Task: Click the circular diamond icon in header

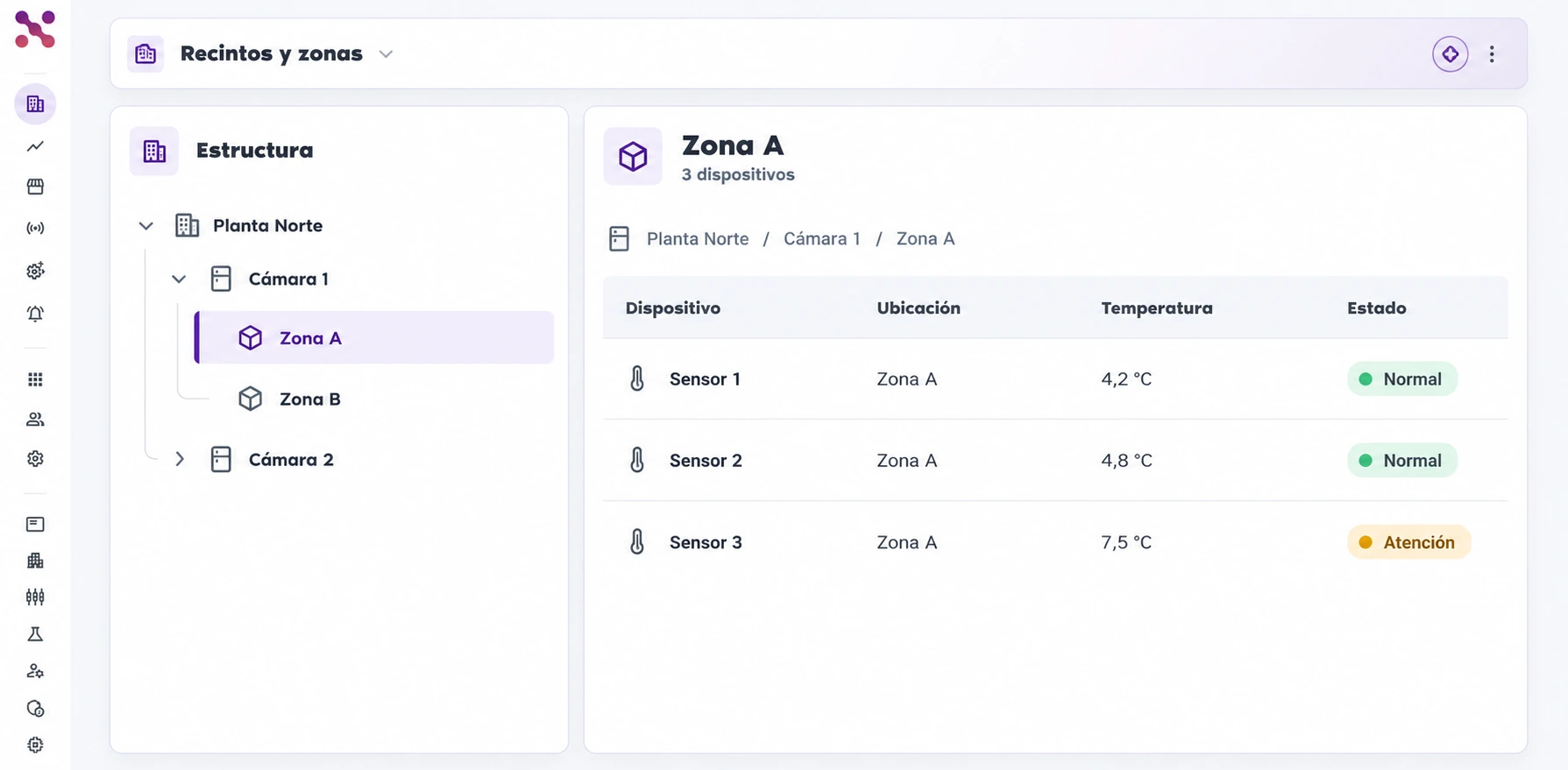Action: tap(1450, 54)
